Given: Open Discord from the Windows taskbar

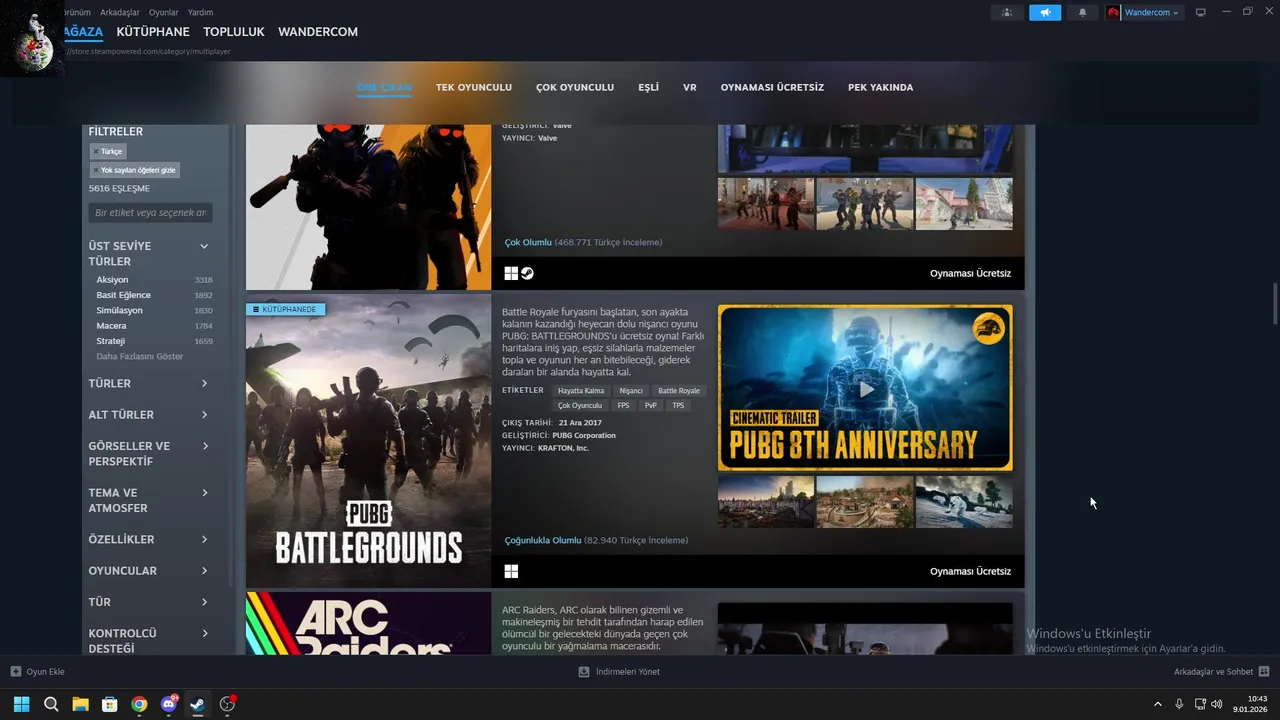Looking at the screenshot, I should pos(169,704).
